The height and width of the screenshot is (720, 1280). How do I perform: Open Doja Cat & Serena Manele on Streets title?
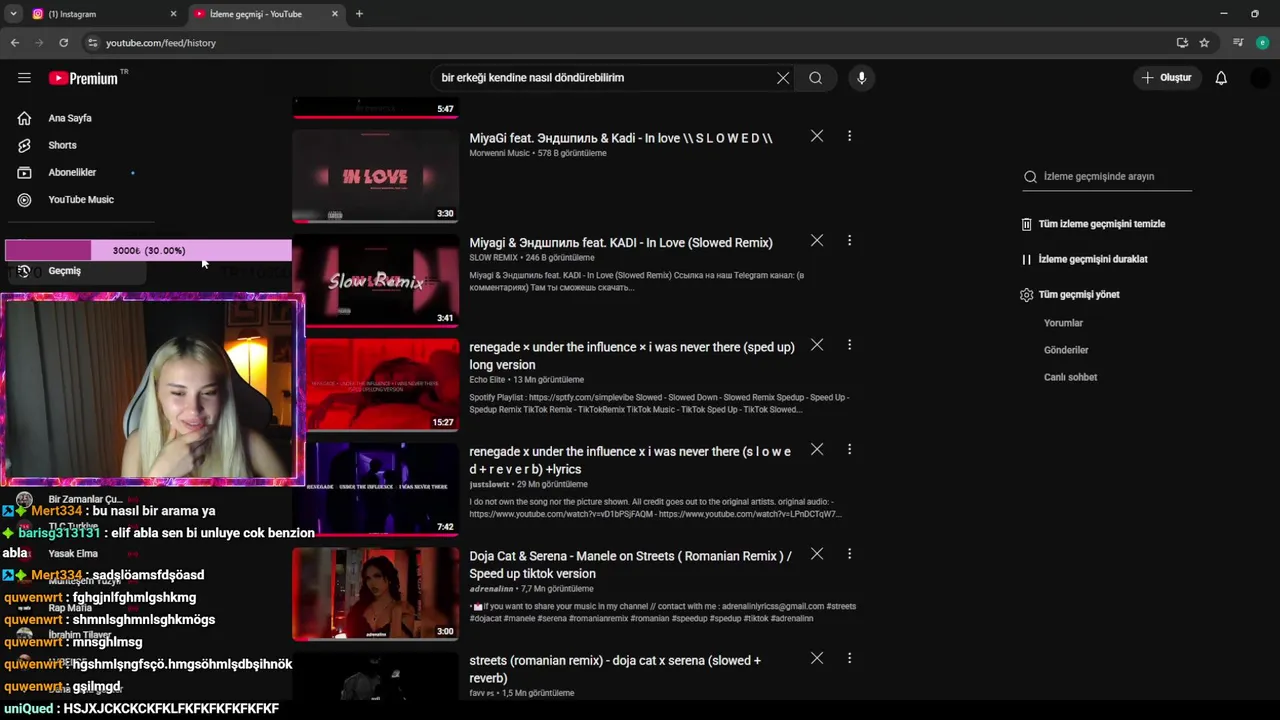[631, 565]
